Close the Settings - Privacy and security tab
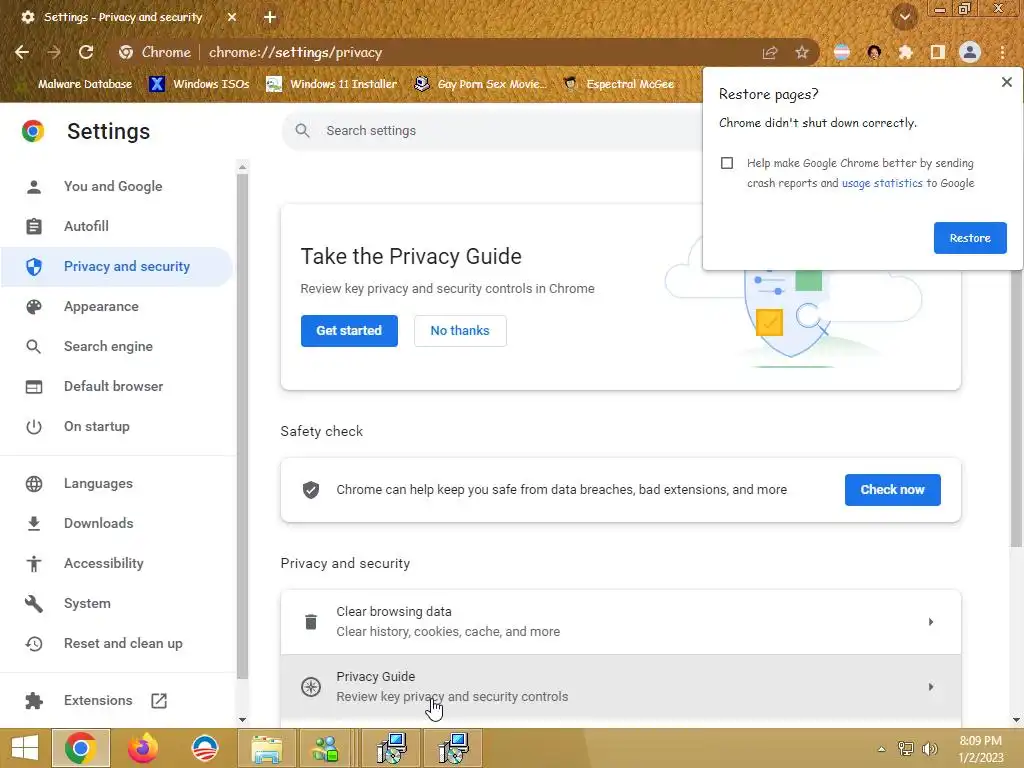Image resolution: width=1024 pixels, height=768 pixels. coord(232,17)
